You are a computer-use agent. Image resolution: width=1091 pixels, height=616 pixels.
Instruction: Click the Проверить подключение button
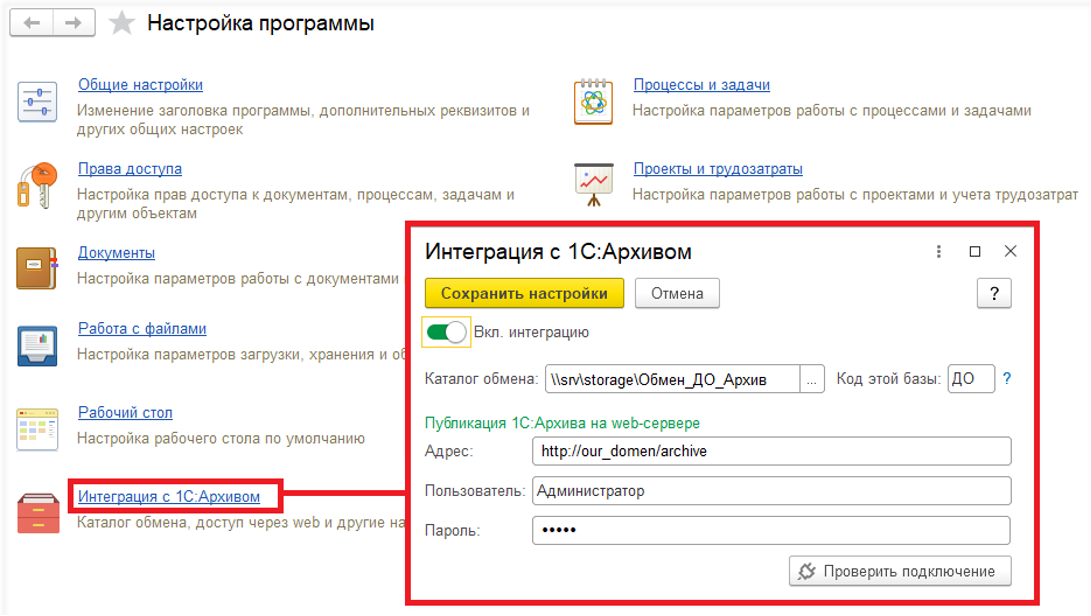coord(900,571)
